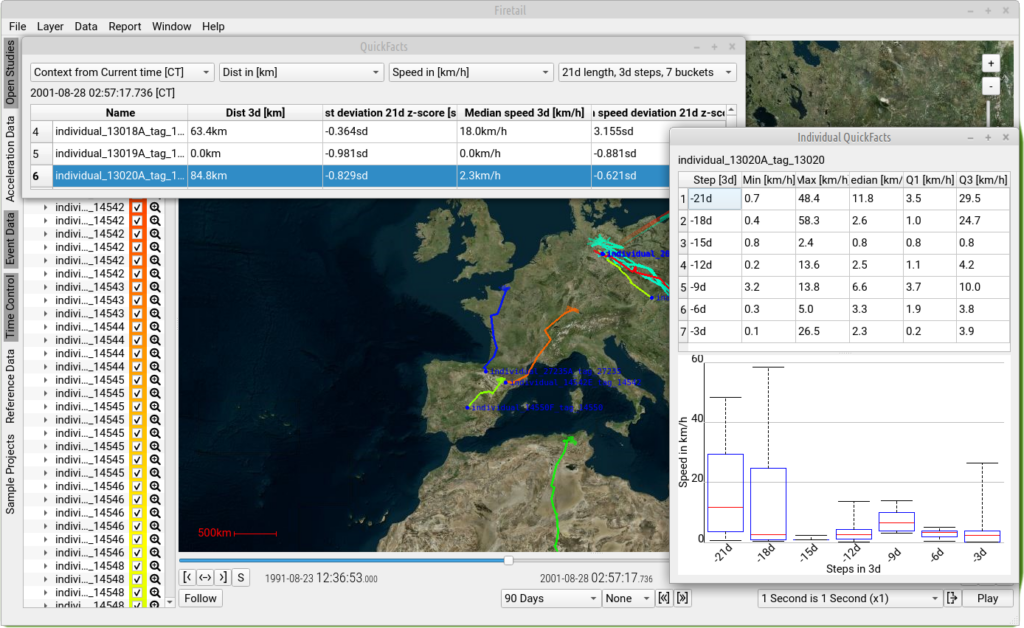Zoom to the first indivi..._14546 track in list

(x=155, y=486)
